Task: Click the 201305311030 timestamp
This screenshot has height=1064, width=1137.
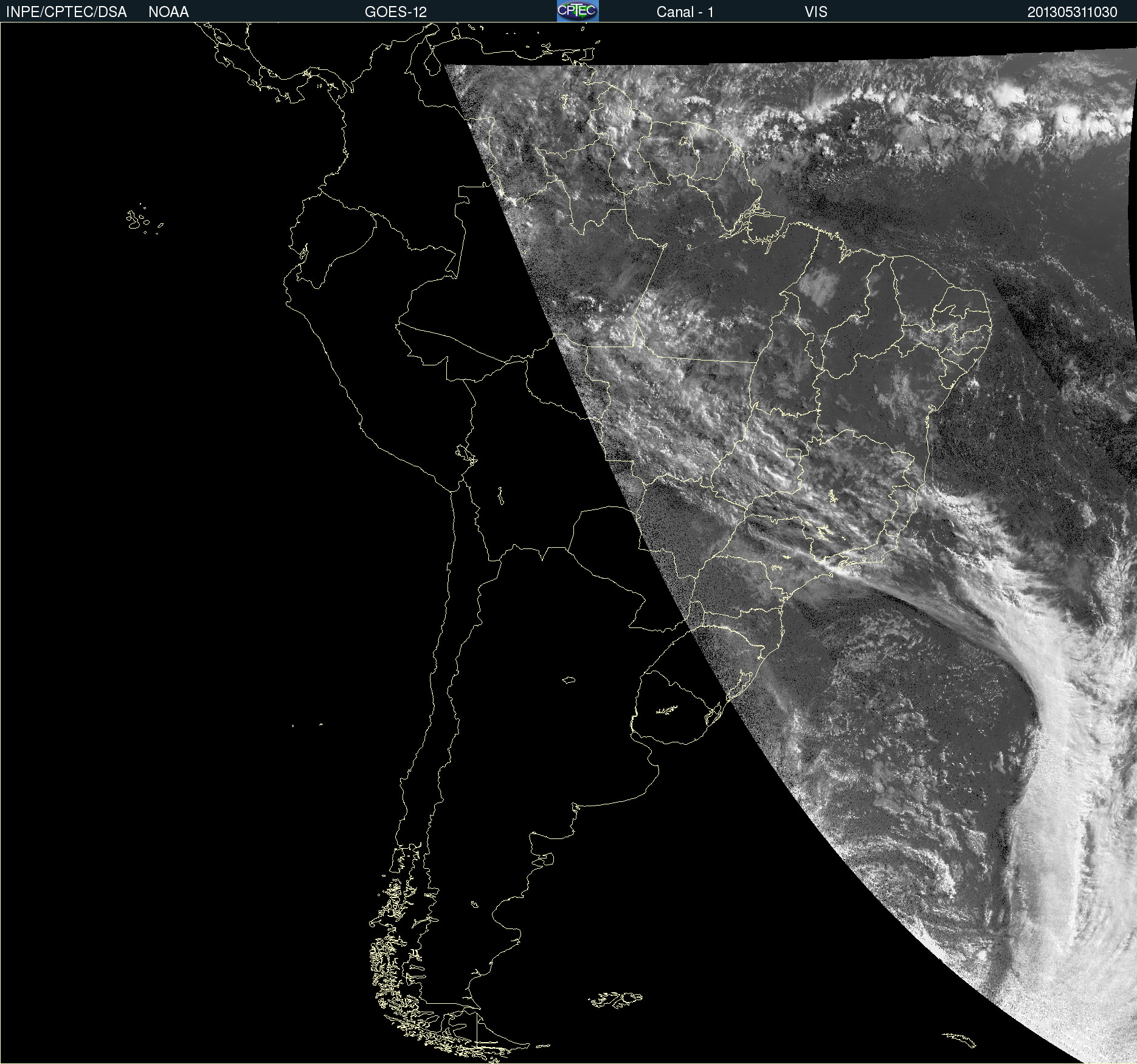Action: [1072, 12]
